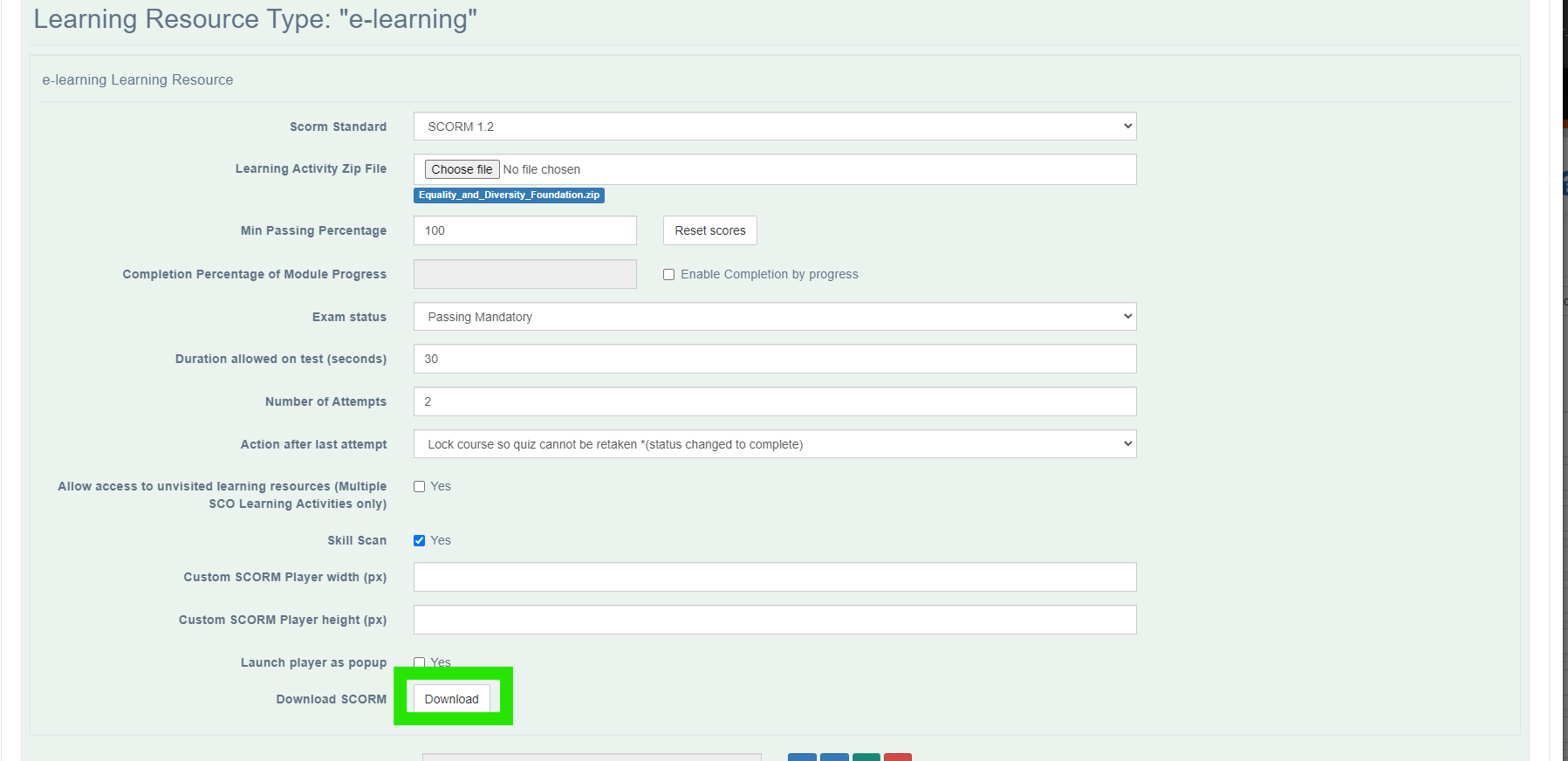Click the Custom SCORM Player width field
Viewport: 1568px width, 761px height.
click(775, 577)
